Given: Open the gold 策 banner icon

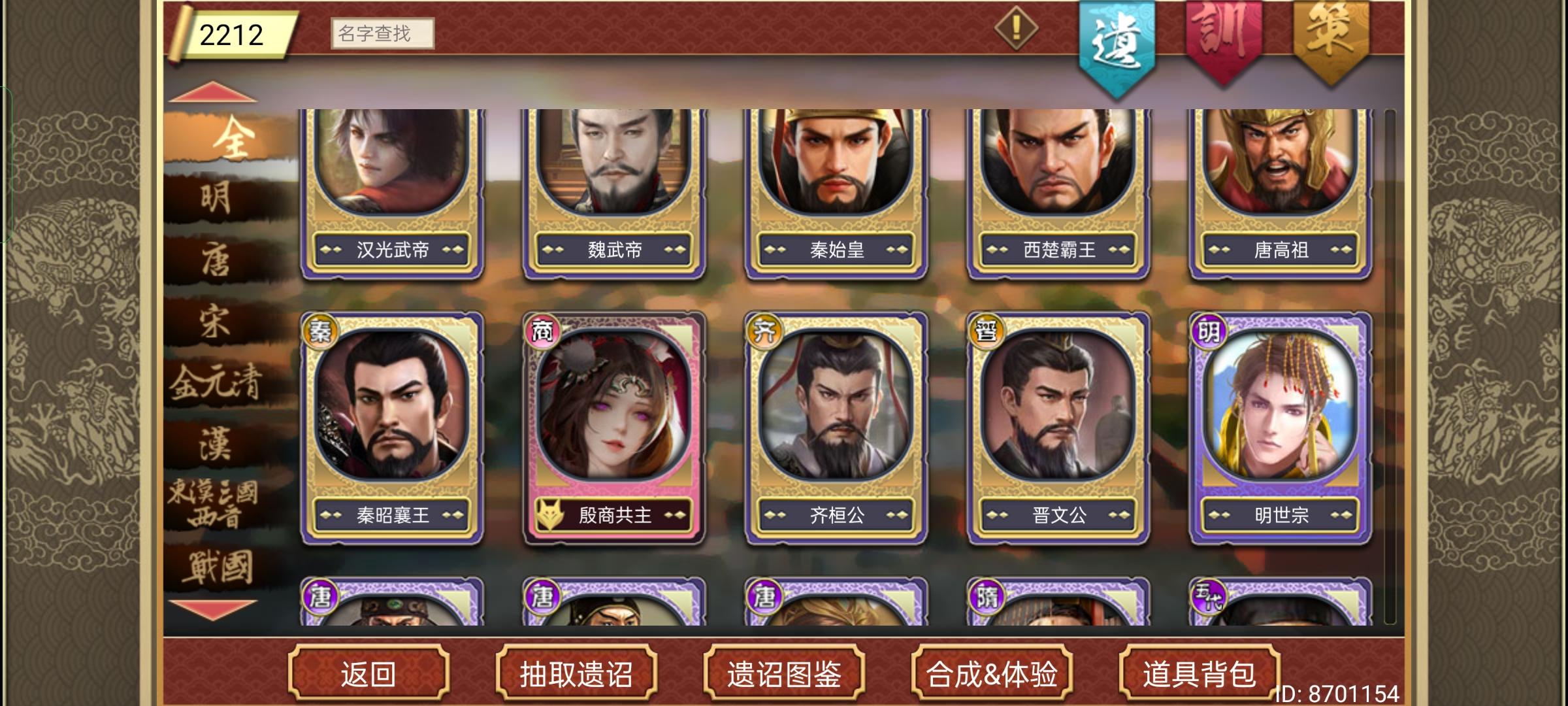Looking at the screenshot, I should [1331, 41].
